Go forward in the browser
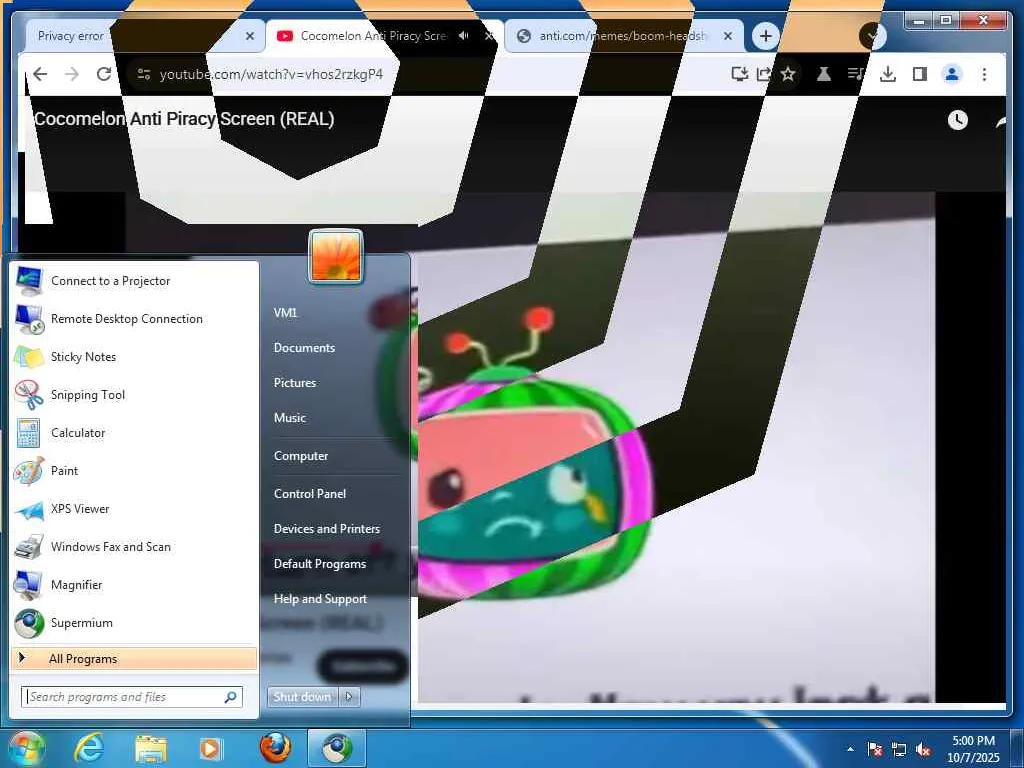The width and height of the screenshot is (1024, 768). point(72,74)
